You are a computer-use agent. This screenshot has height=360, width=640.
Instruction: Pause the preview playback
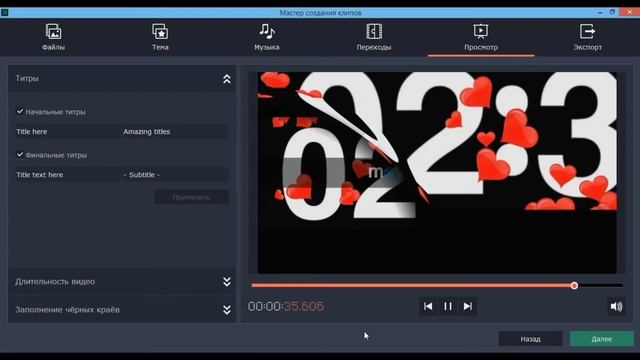[x=448, y=306]
